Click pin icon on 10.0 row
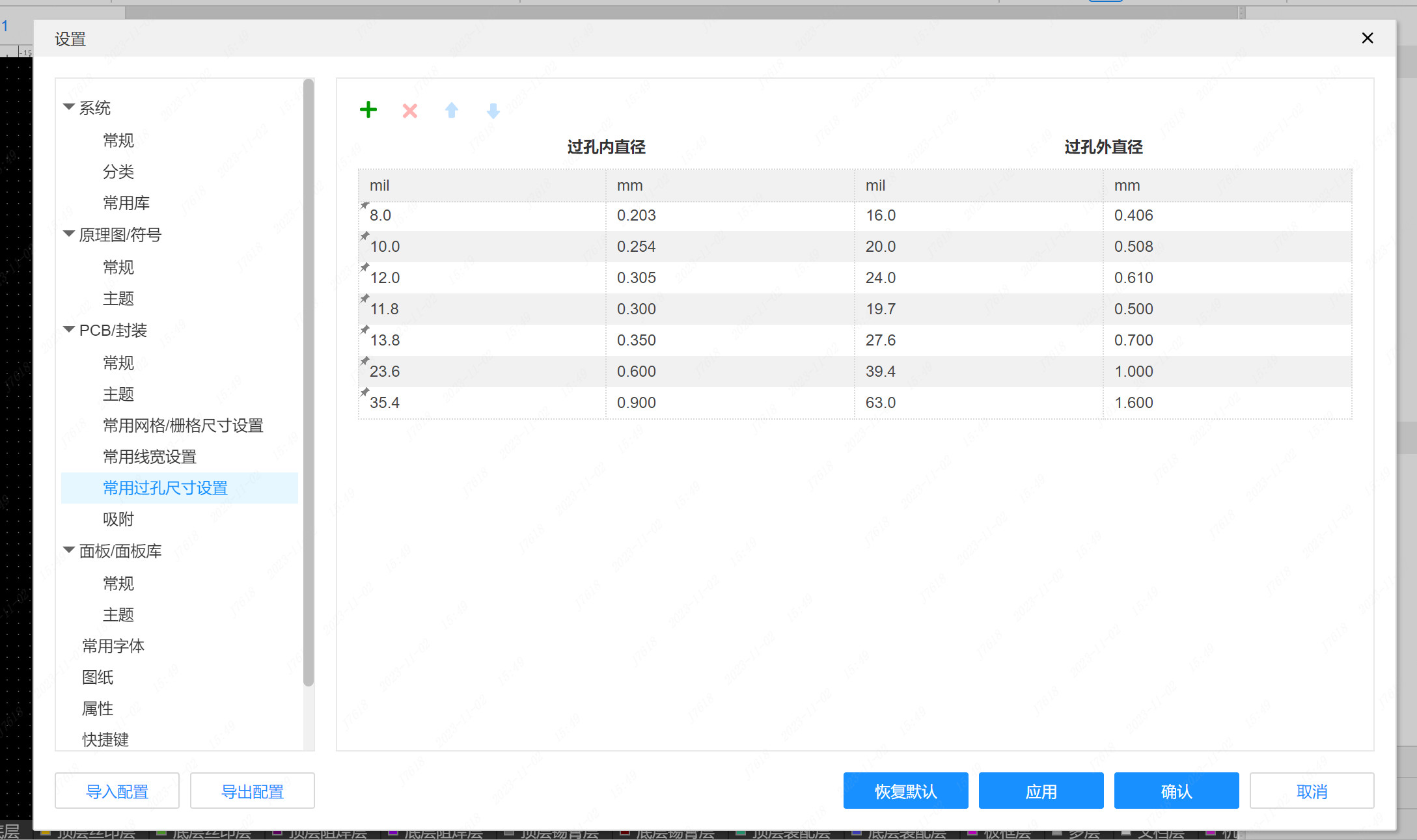The image size is (1417, 840). tap(365, 236)
